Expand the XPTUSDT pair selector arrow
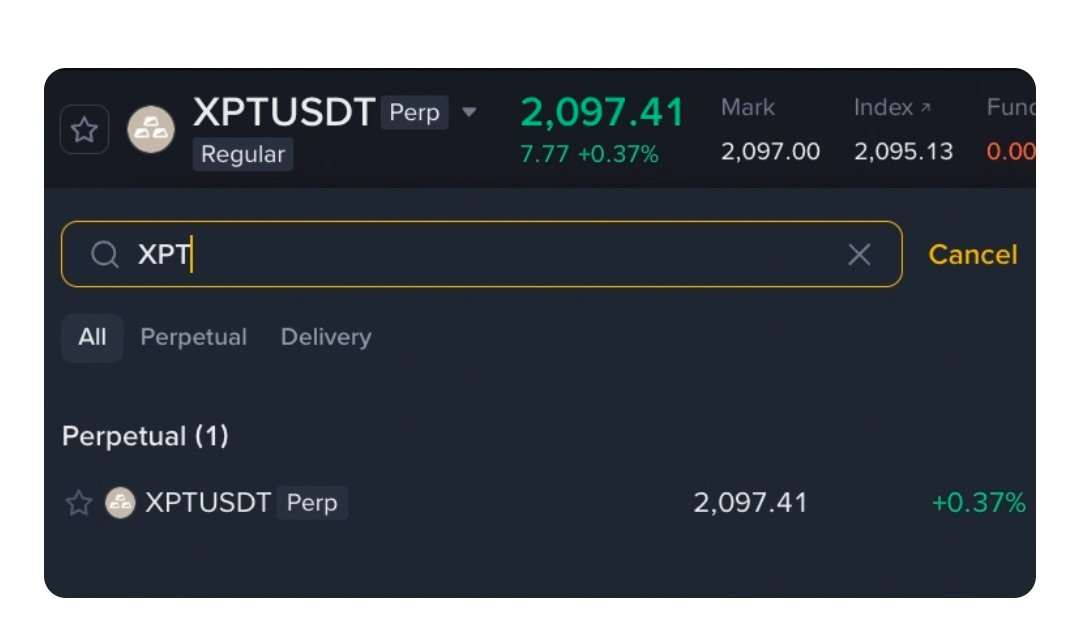 (x=469, y=112)
